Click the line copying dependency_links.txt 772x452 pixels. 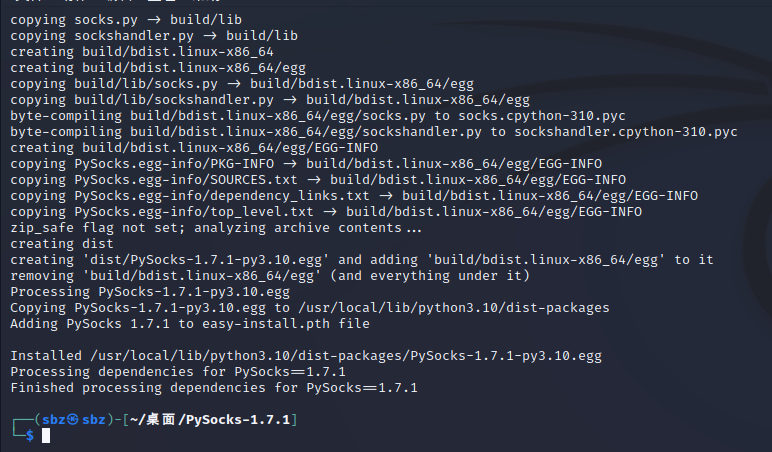point(354,196)
